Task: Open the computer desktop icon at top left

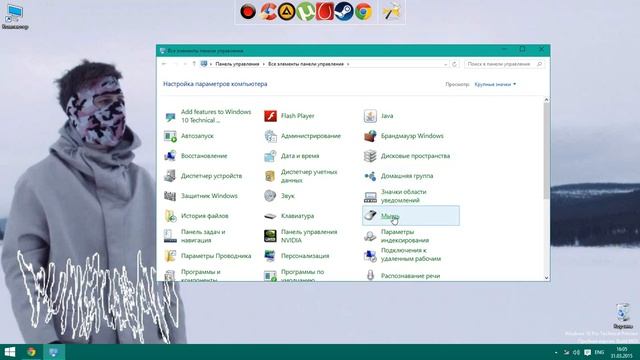Action: (x=15, y=17)
